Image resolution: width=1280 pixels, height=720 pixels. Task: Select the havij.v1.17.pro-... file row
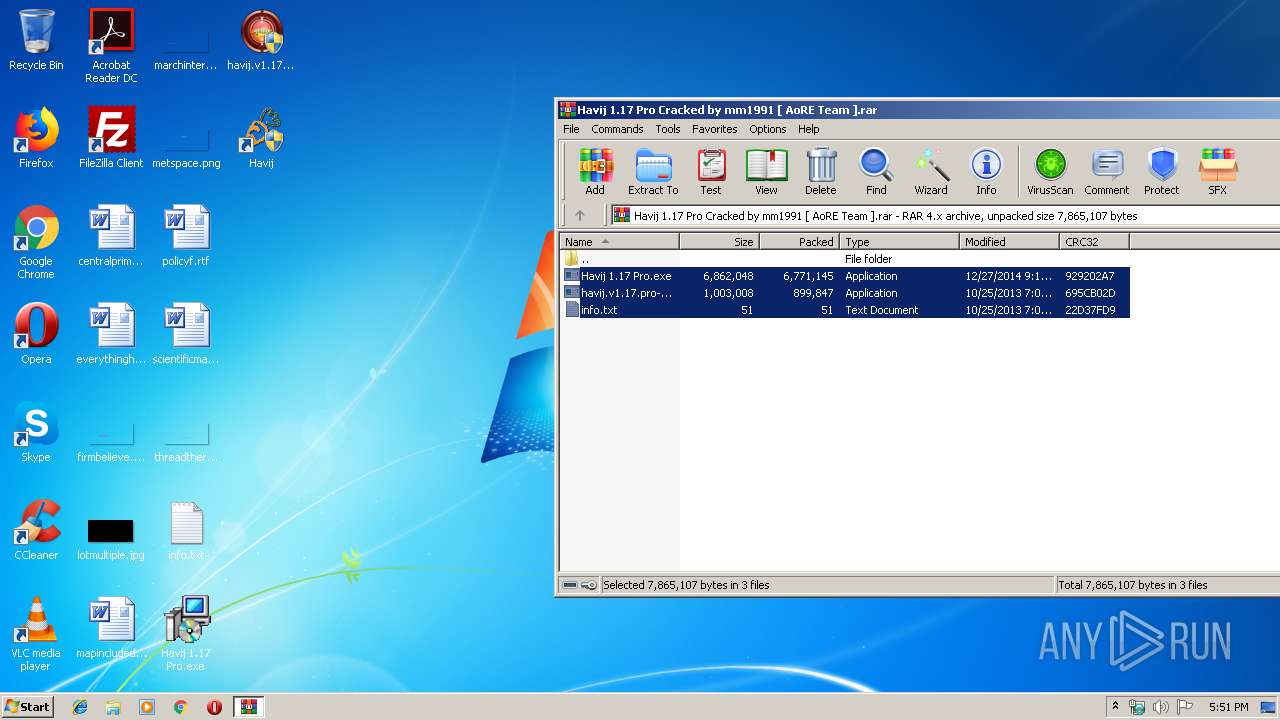click(x=845, y=293)
